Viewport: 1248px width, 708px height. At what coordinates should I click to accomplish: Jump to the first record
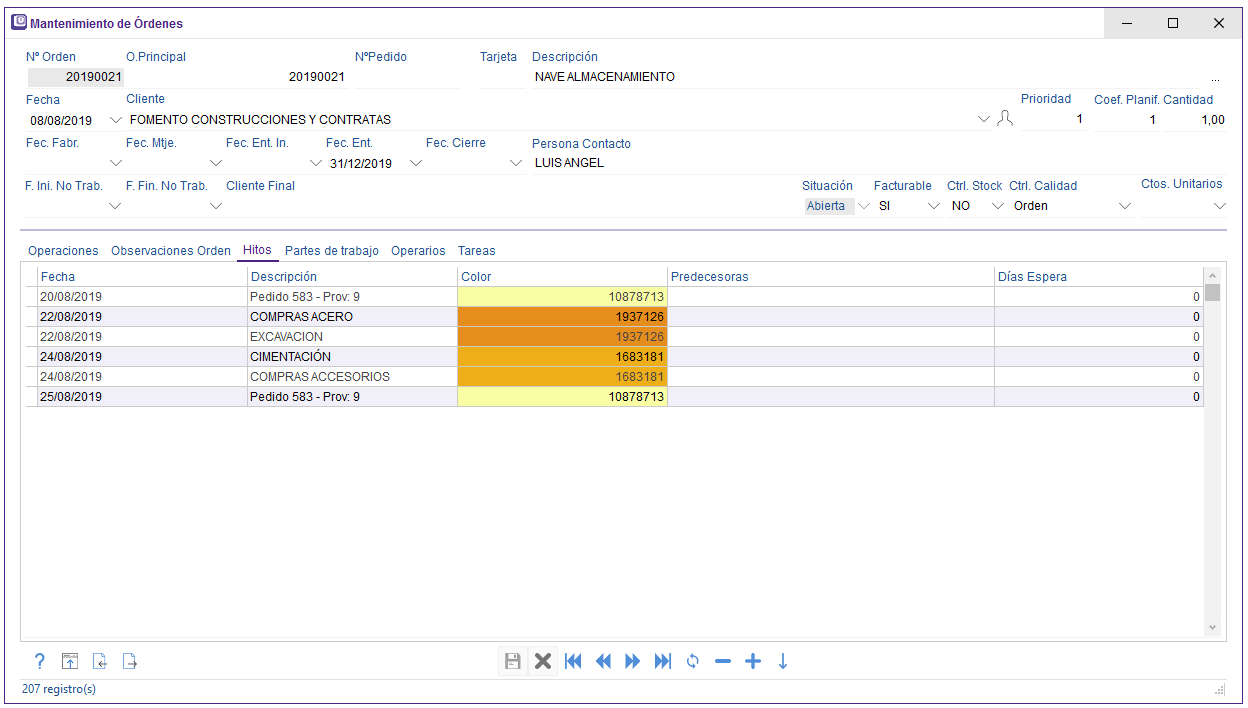(573, 661)
